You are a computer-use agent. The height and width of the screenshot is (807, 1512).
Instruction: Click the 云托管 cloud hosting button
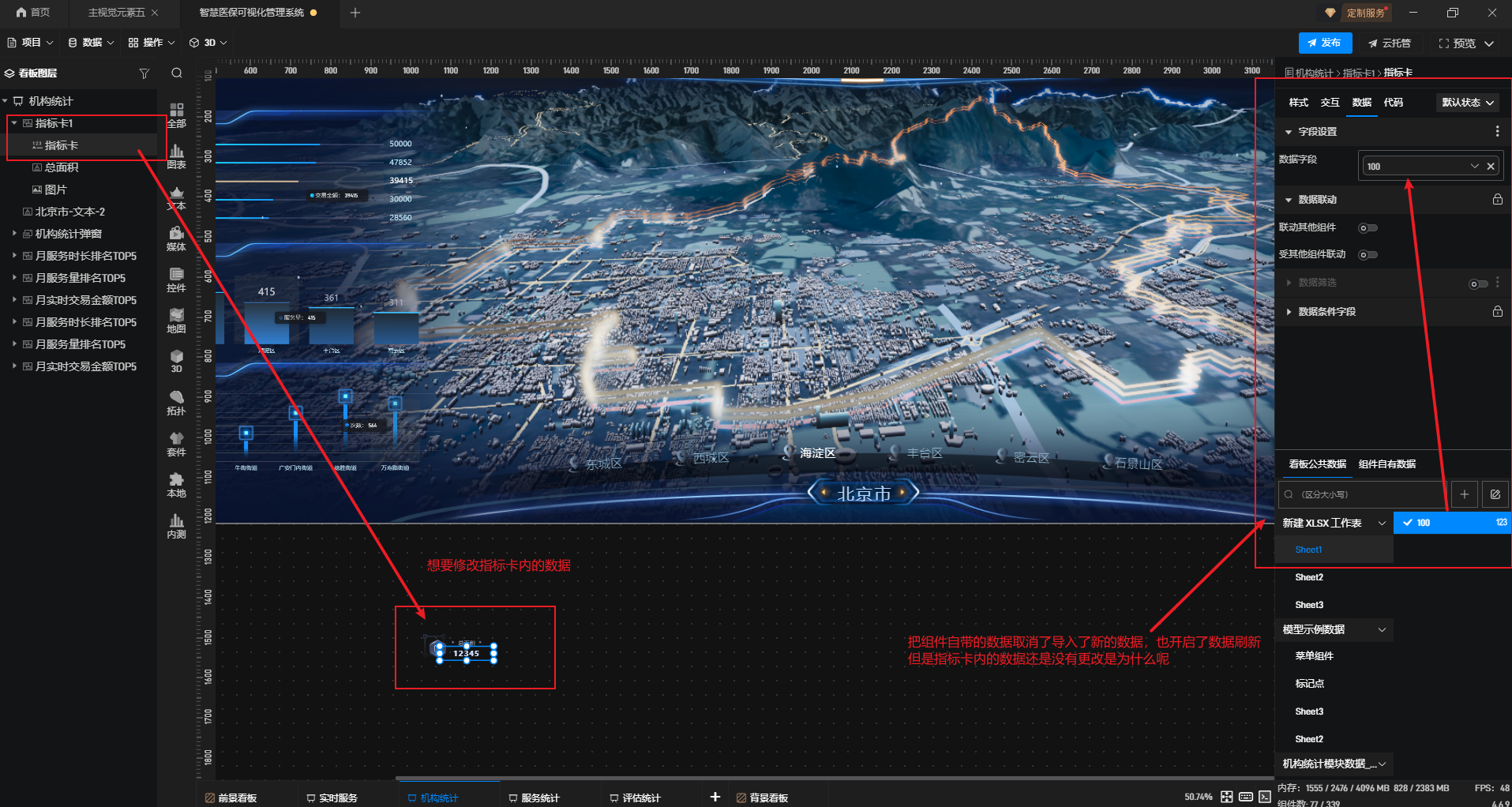(x=1390, y=43)
